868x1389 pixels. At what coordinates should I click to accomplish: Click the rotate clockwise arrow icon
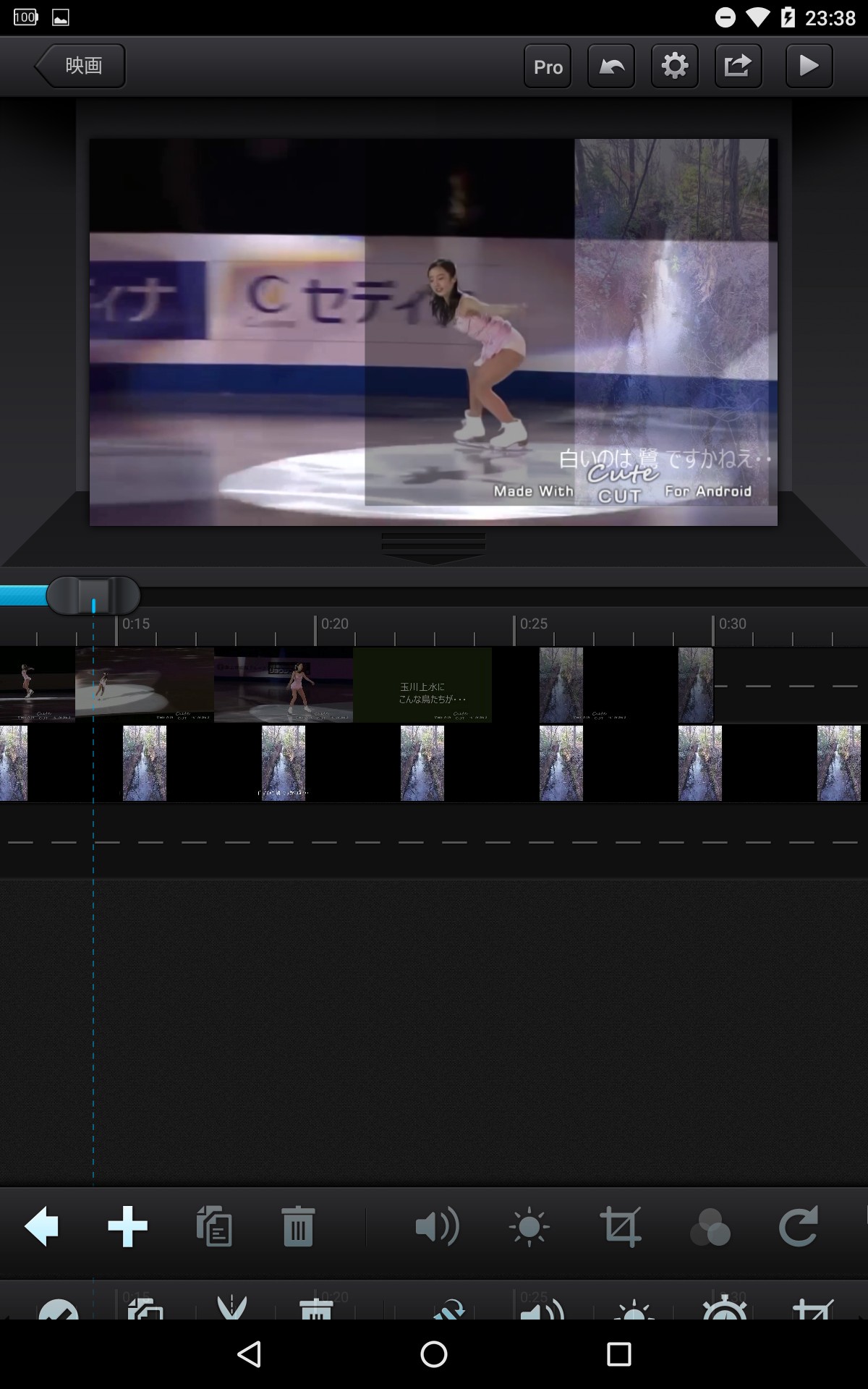pos(799,1226)
